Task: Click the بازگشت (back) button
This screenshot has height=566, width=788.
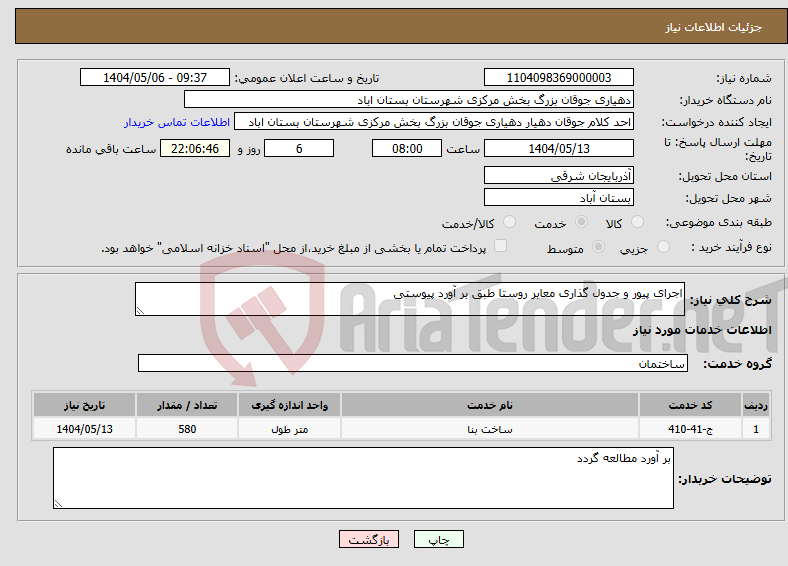Action: (x=369, y=539)
